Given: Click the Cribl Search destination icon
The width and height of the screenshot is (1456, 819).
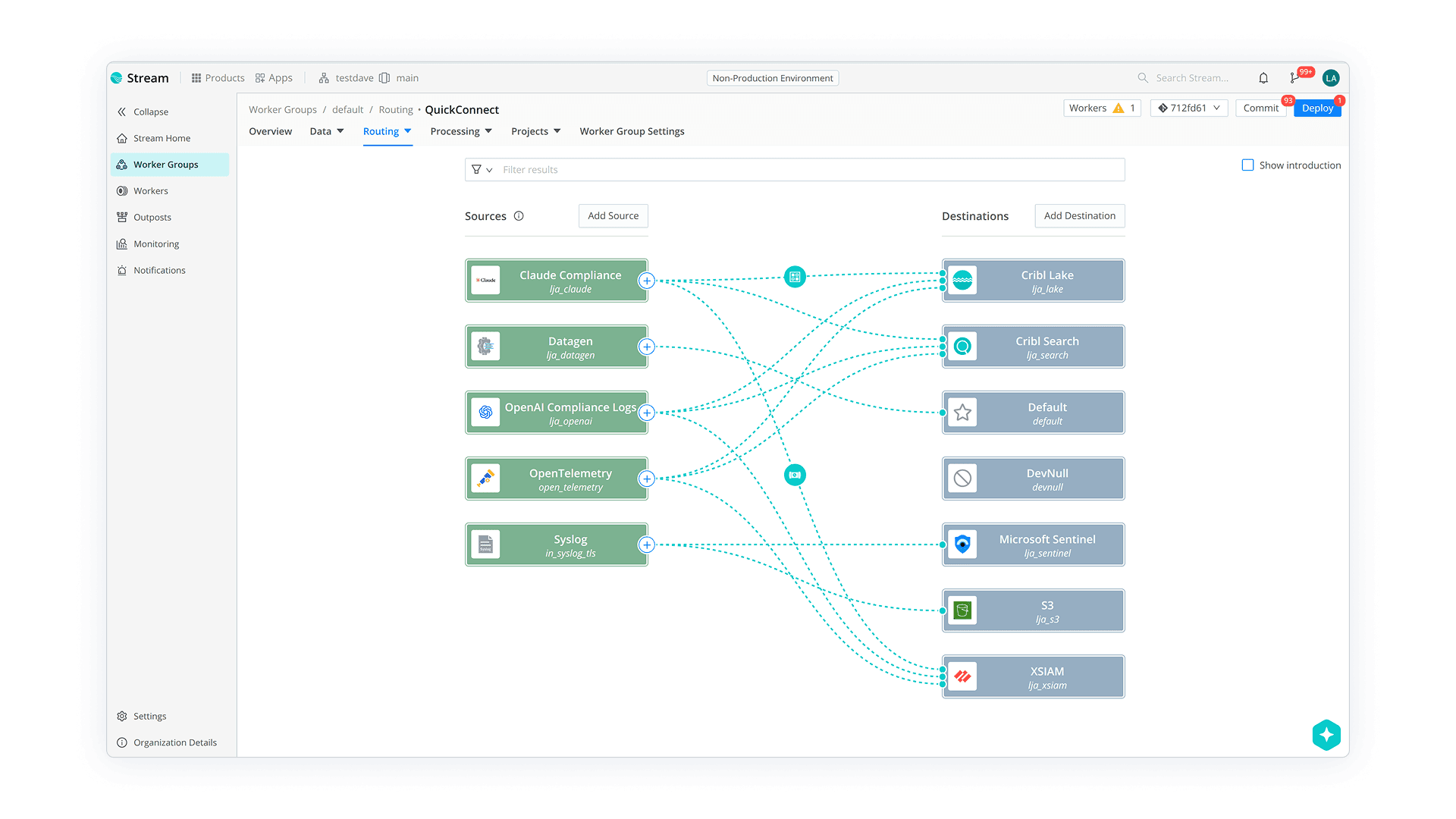Looking at the screenshot, I should point(962,347).
